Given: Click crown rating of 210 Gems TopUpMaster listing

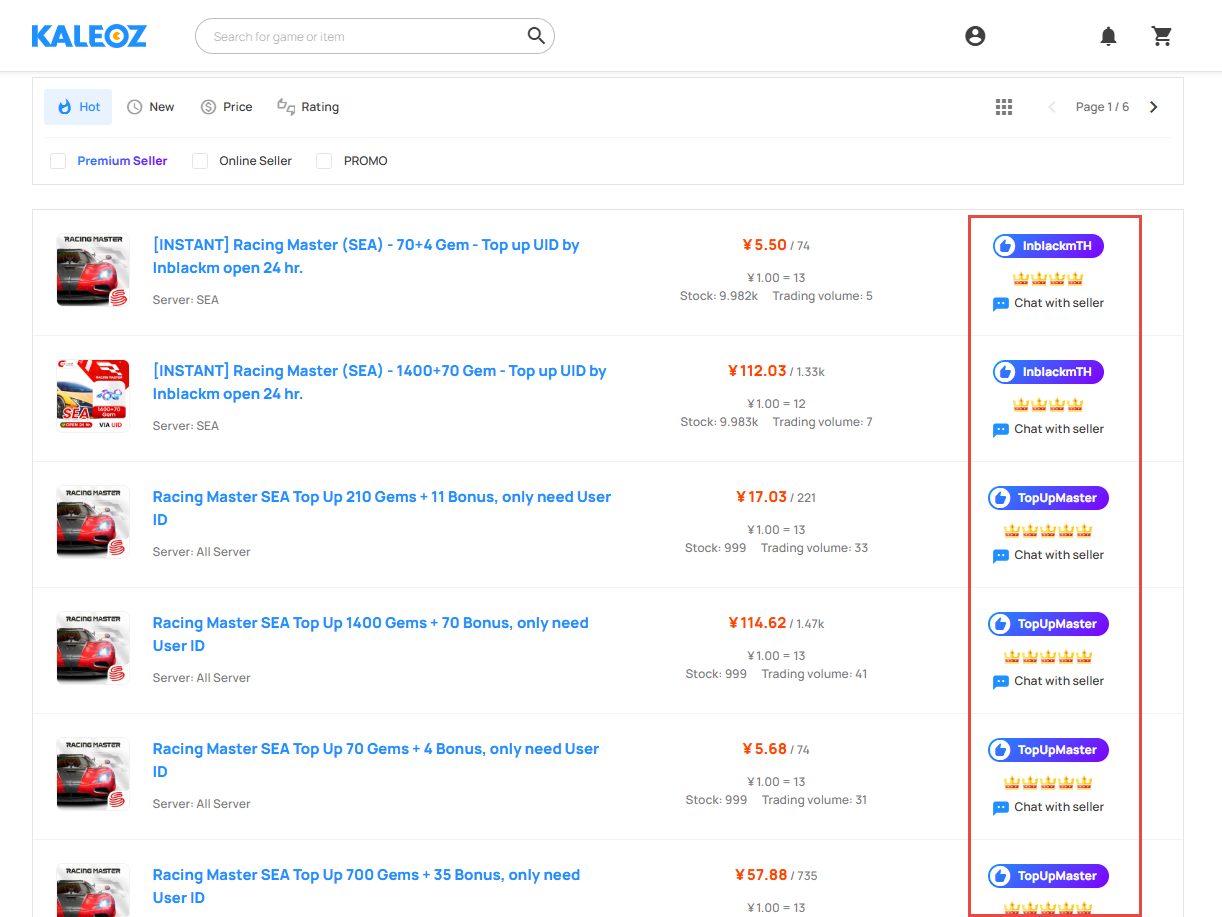Looking at the screenshot, I should click(1048, 531).
